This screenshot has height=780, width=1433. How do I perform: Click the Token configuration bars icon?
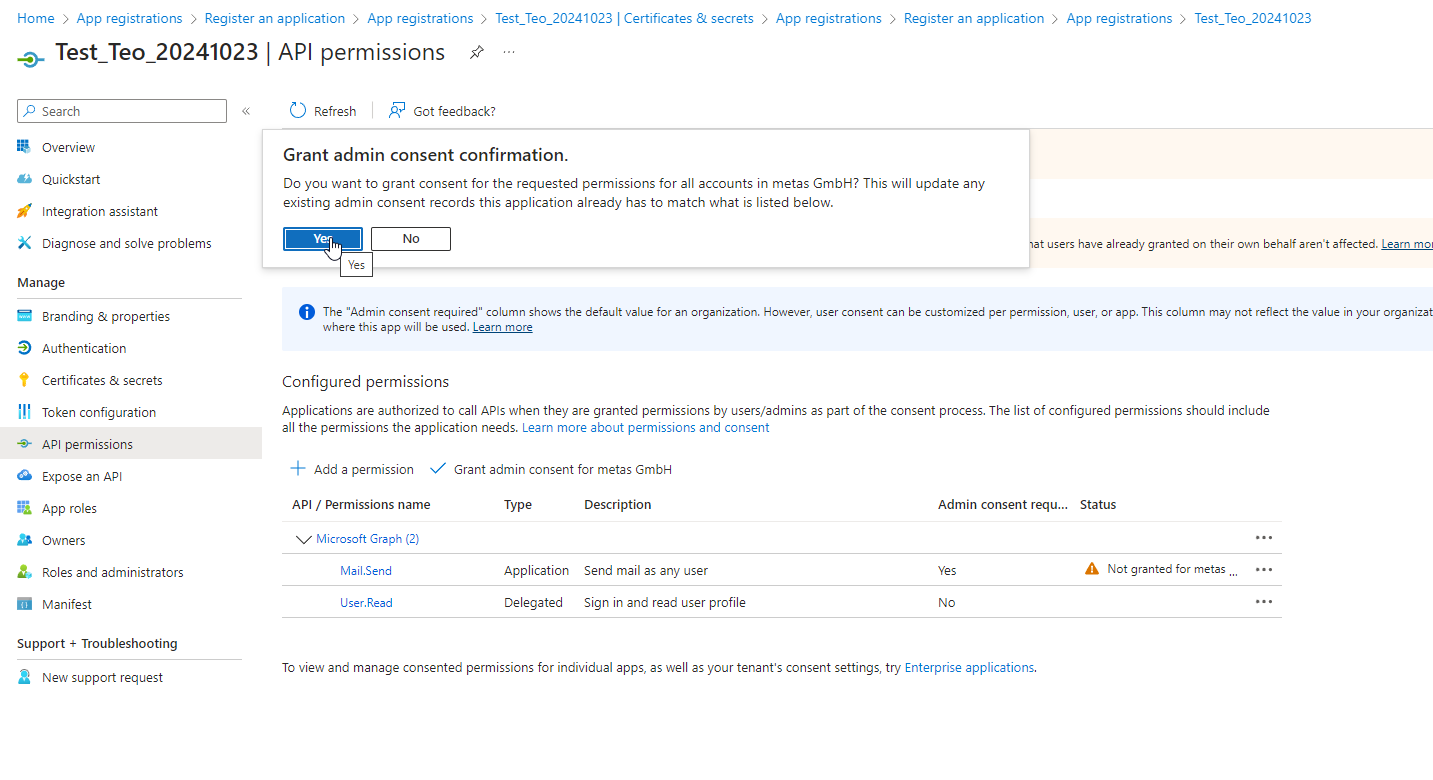coord(24,412)
